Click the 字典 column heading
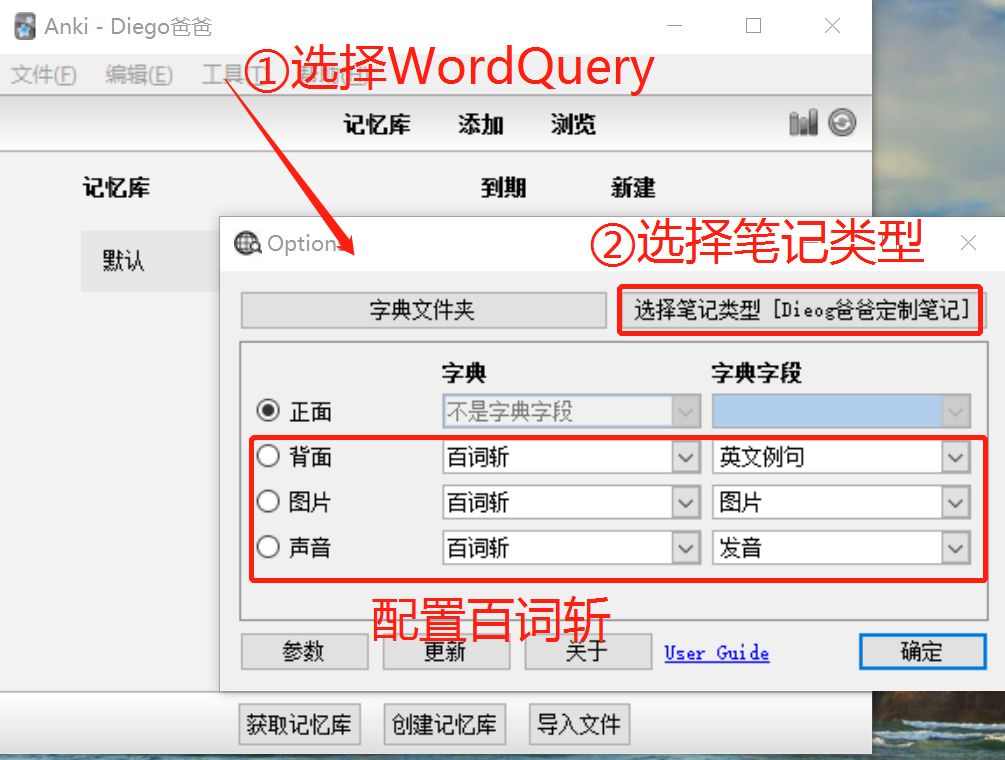This screenshot has height=760, width=1005. [x=464, y=372]
